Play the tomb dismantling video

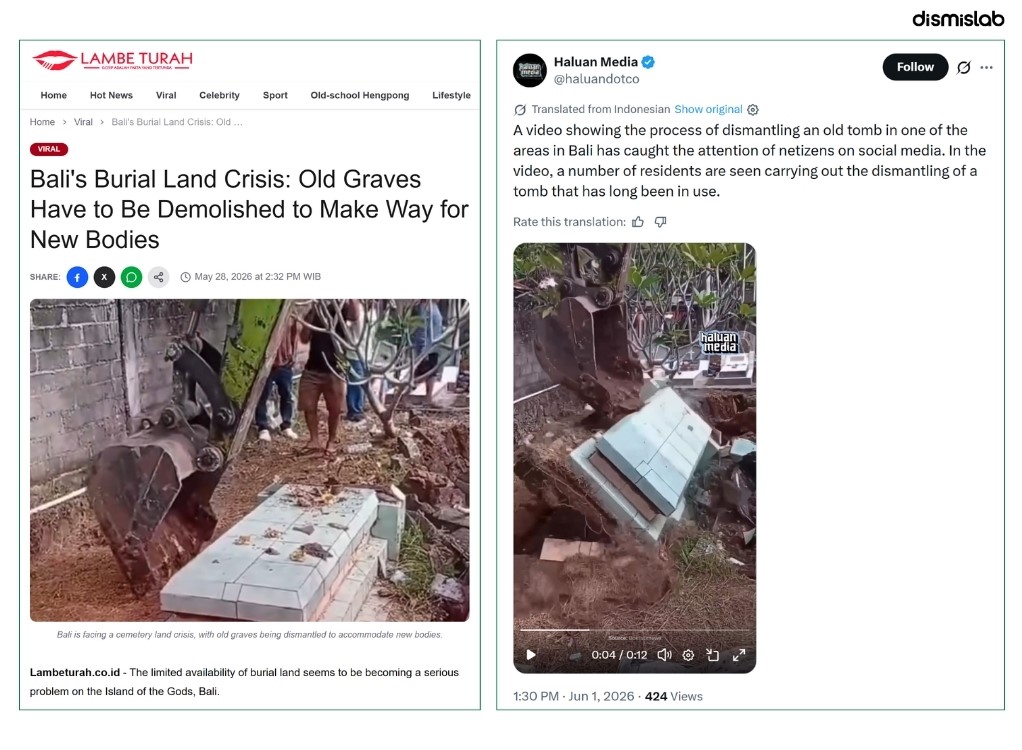(531, 655)
